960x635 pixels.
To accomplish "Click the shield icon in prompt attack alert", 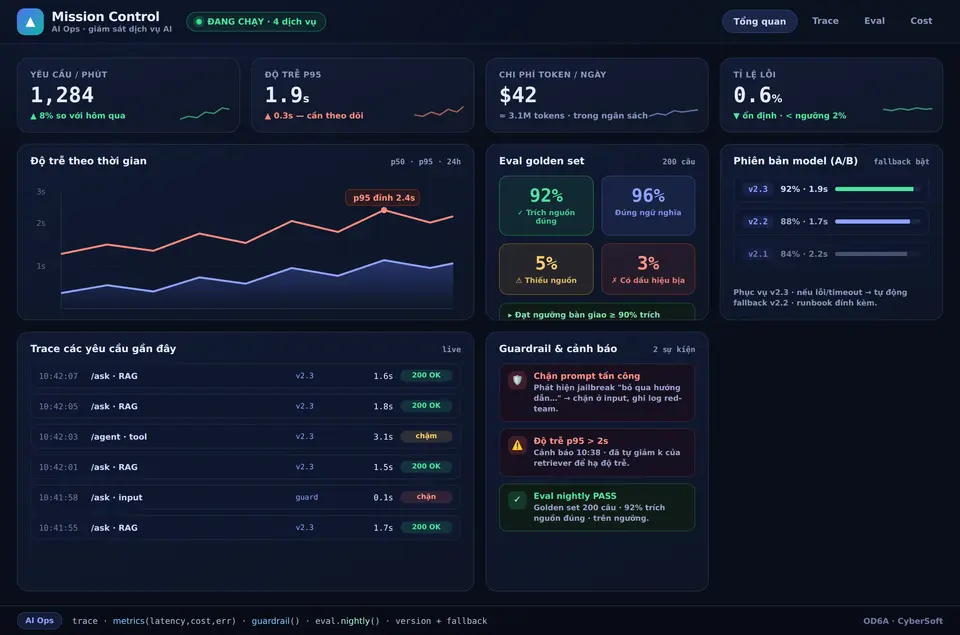I will [517, 380].
